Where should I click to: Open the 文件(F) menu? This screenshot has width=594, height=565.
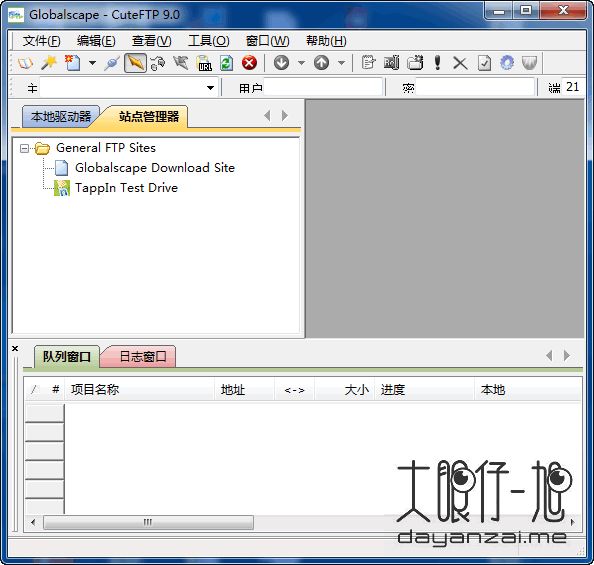point(42,41)
